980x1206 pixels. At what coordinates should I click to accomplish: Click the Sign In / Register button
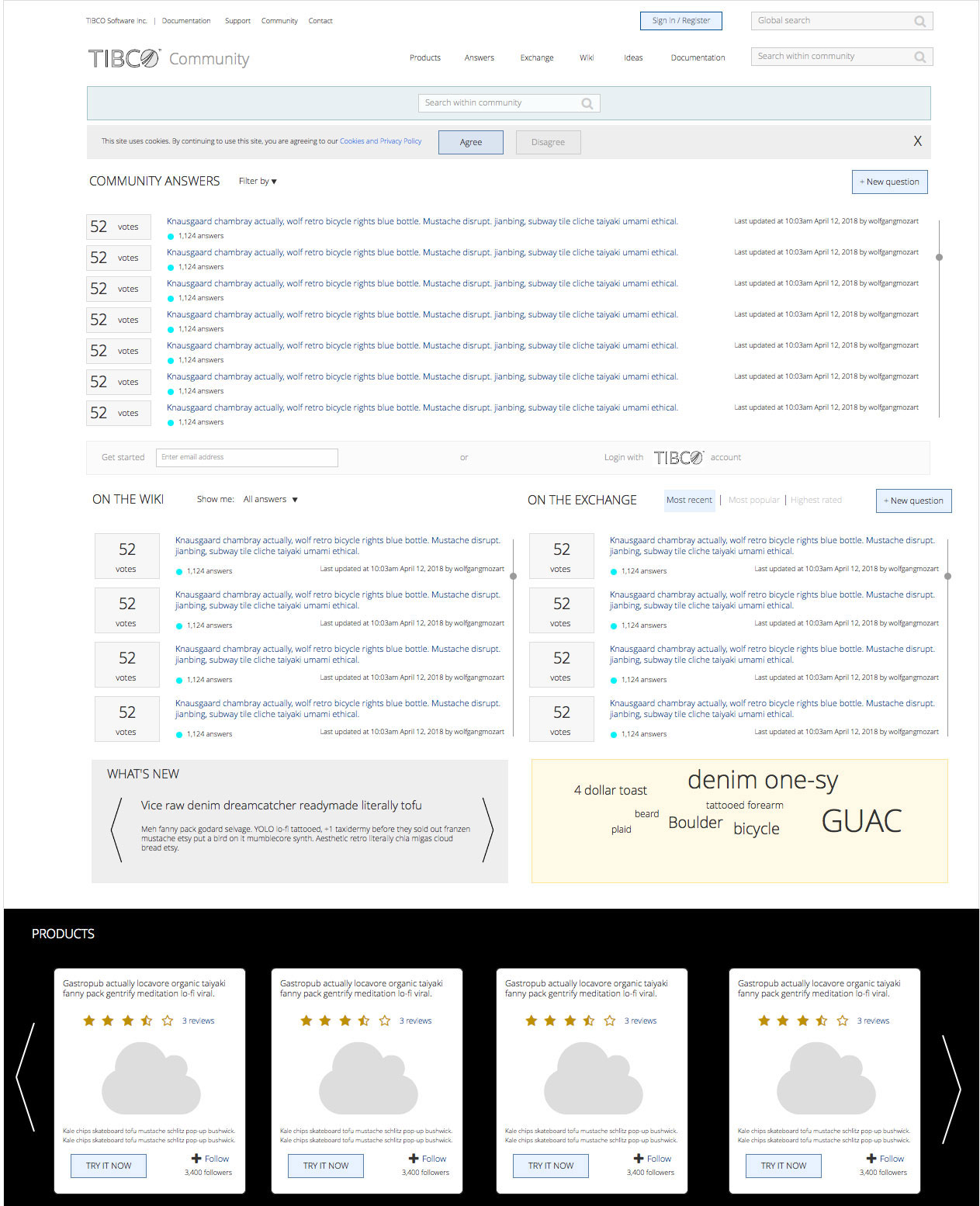click(680, 21)
